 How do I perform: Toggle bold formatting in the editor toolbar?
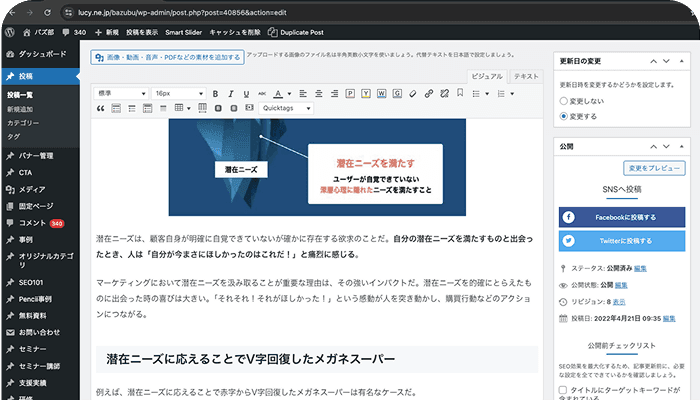pyautogui.click(x=214, y=93)
